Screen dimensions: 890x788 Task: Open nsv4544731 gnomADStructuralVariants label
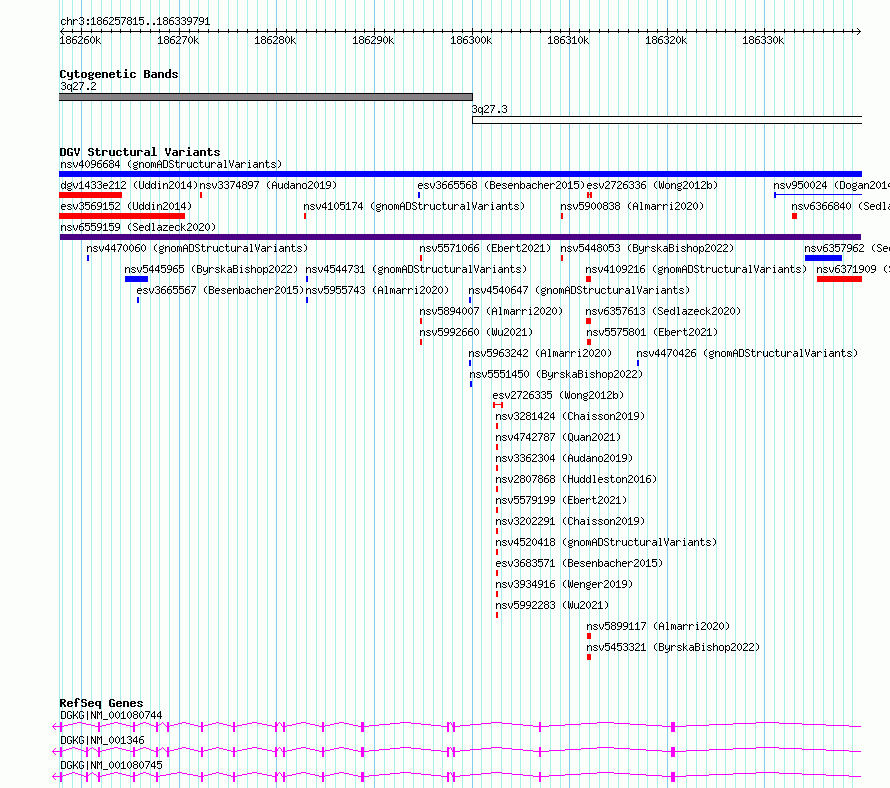pyautogui.click(x=416, y=270)
